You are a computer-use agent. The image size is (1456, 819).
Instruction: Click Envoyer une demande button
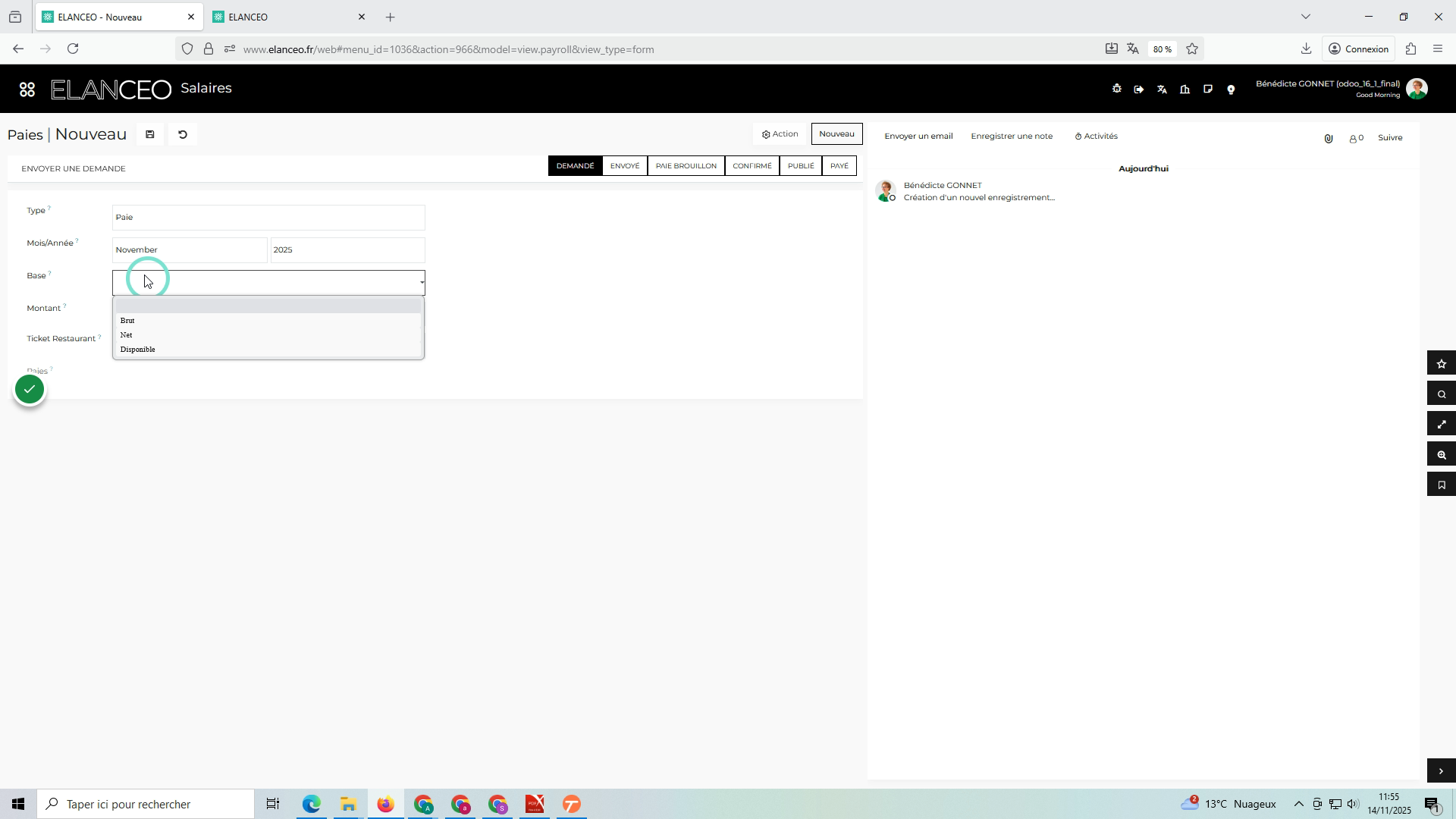[74, 168]
